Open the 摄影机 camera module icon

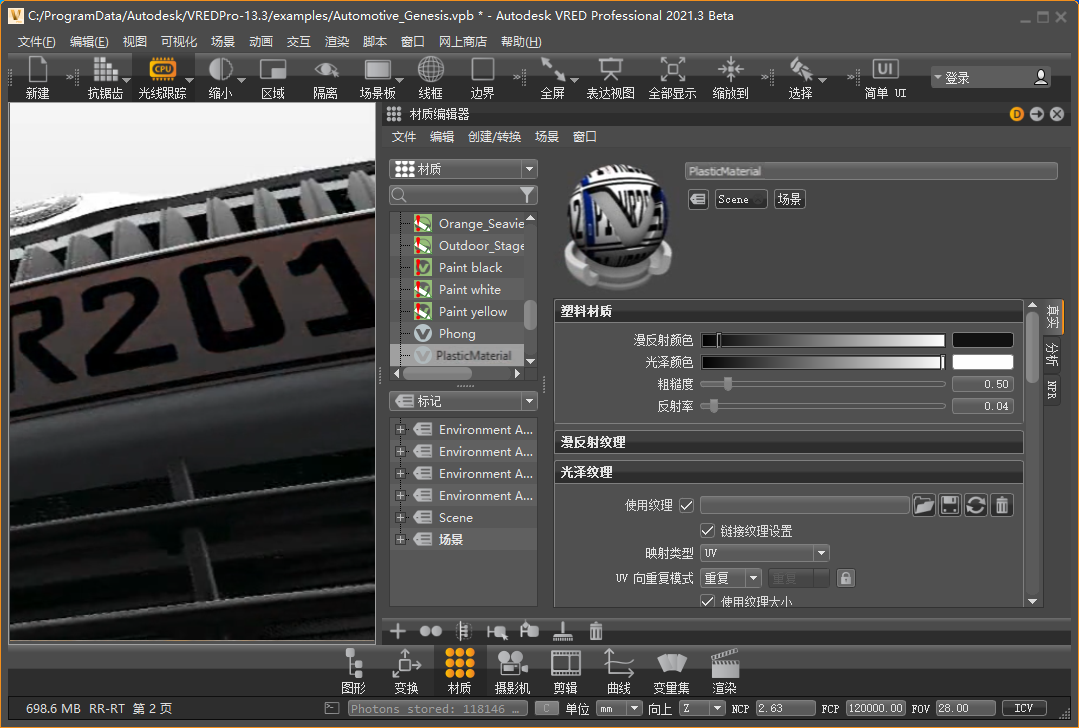pos(512,663)
